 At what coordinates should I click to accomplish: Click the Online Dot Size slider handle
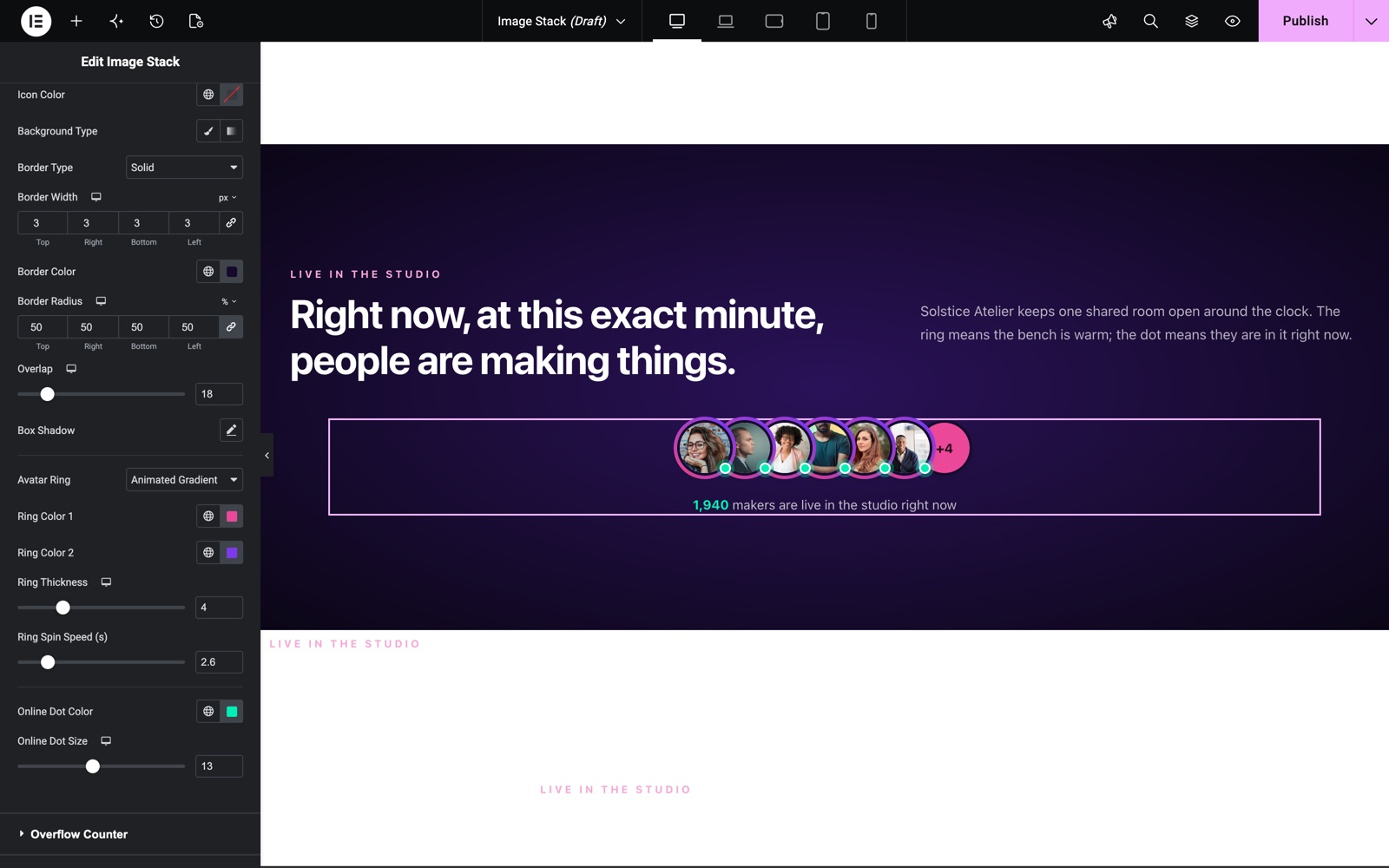tap(93, 766)
